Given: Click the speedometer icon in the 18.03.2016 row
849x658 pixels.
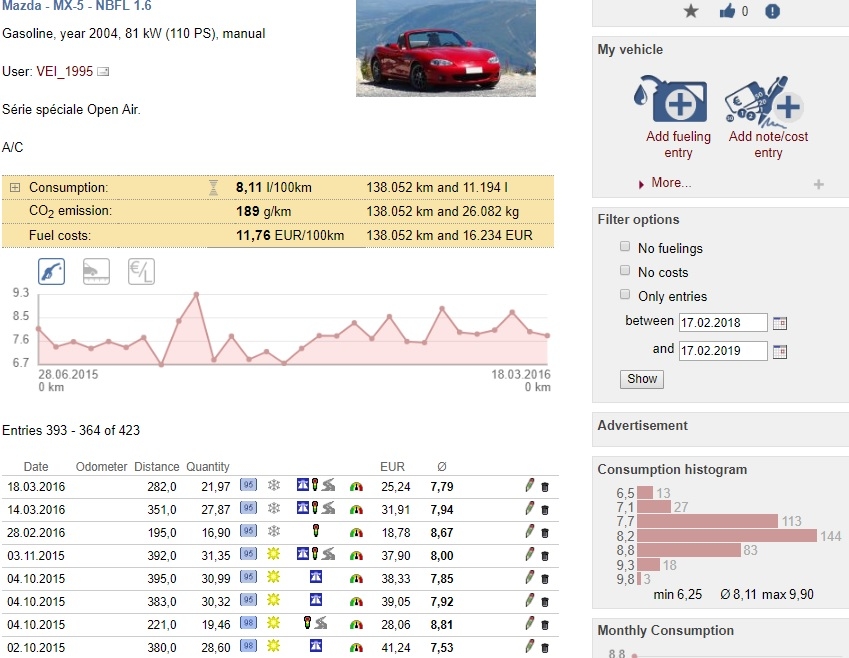Looking at the screenshot, I should click(356, 487).
